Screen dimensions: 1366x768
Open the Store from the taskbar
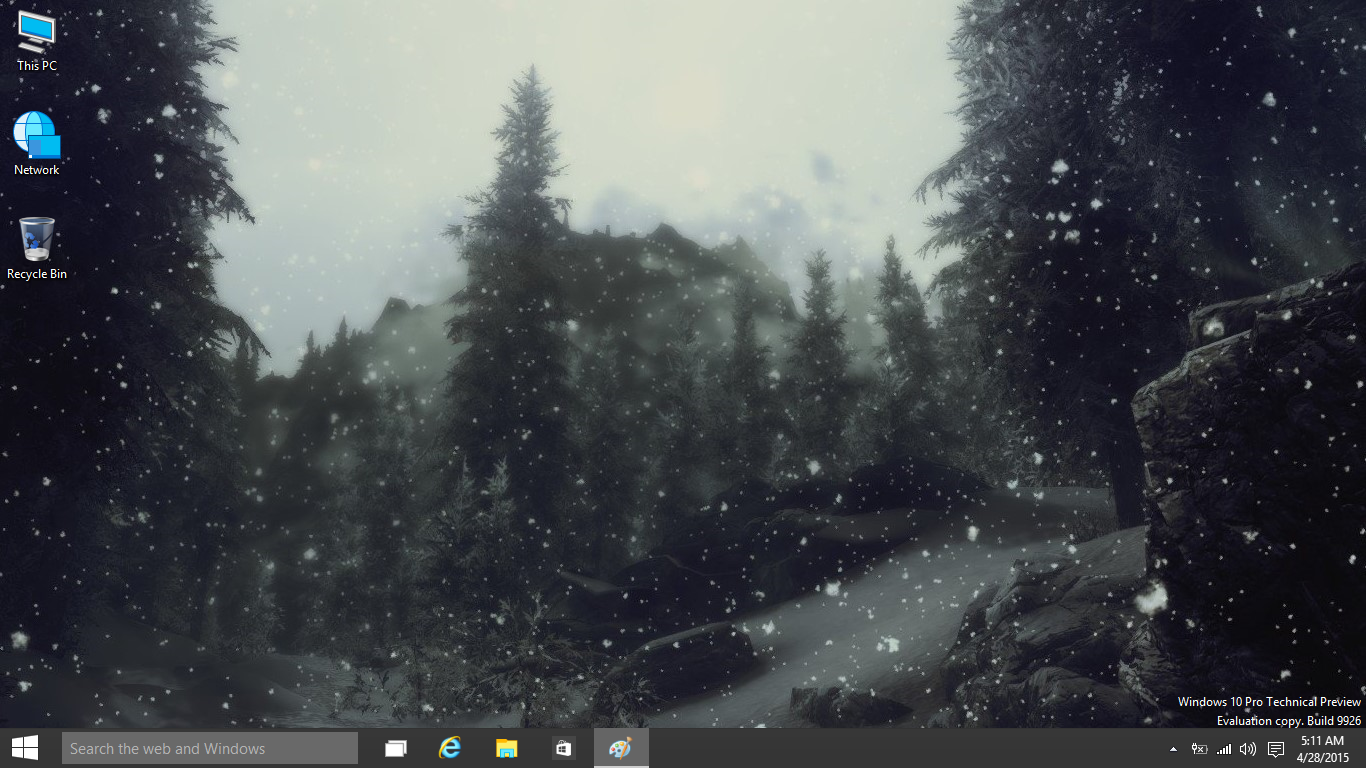pyautogui.click(x=563, y=748)
